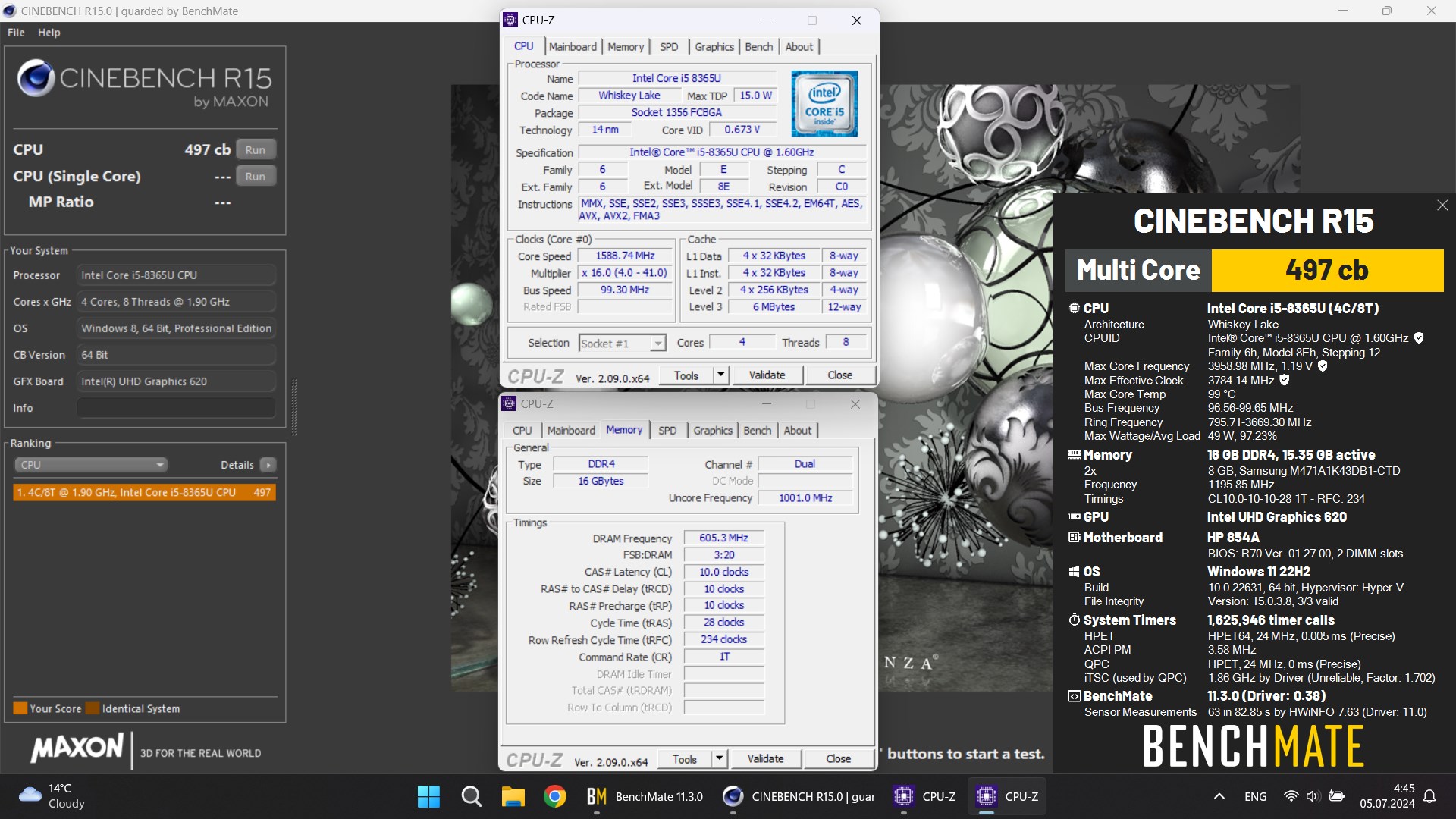Open SPD tab in lower CPU-Z window
The width and height of the screenshot is (1456, 819).
(667, 431)
